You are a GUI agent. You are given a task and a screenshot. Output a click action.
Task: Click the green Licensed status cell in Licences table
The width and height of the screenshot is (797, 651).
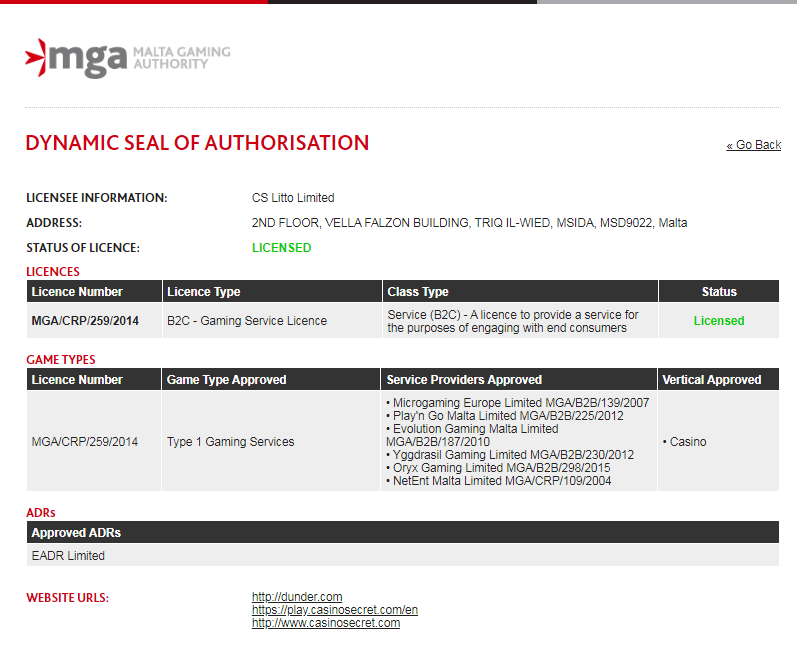click(719, 321)
